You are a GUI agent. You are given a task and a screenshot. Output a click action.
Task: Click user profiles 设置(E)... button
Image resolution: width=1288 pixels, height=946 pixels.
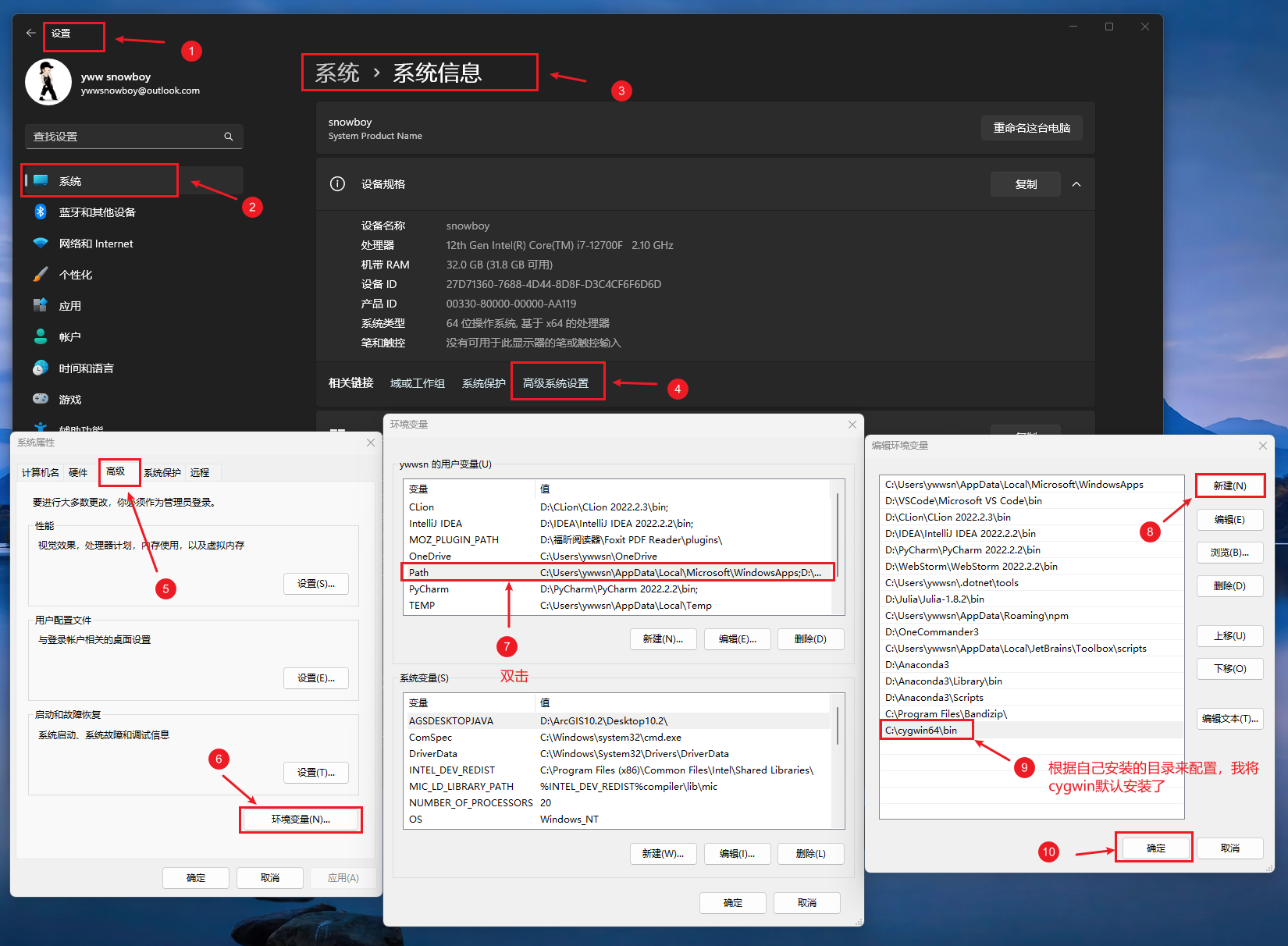[316, 678]
